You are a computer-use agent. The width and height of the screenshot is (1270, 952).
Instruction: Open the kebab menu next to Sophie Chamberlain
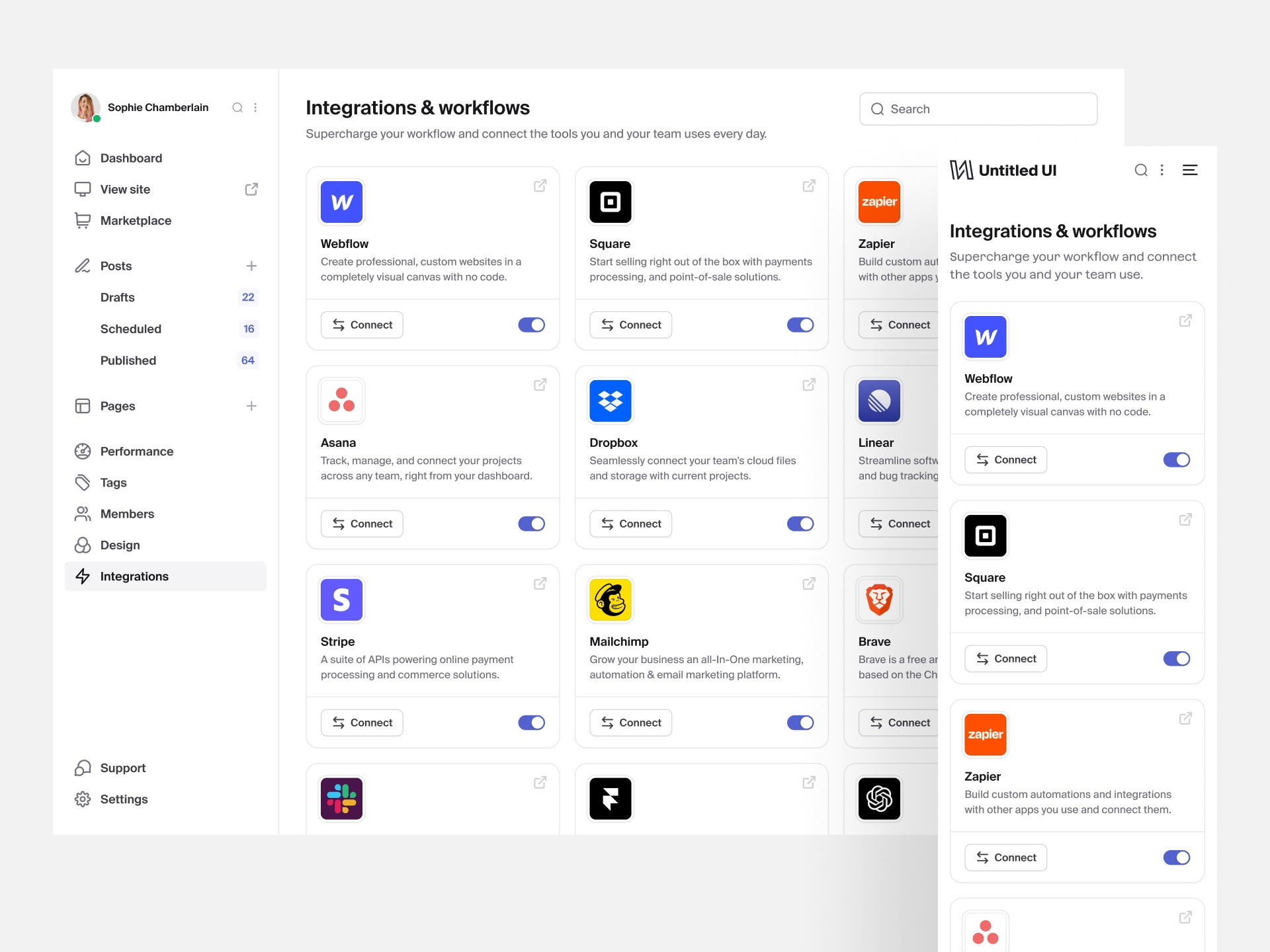[255, 107]
